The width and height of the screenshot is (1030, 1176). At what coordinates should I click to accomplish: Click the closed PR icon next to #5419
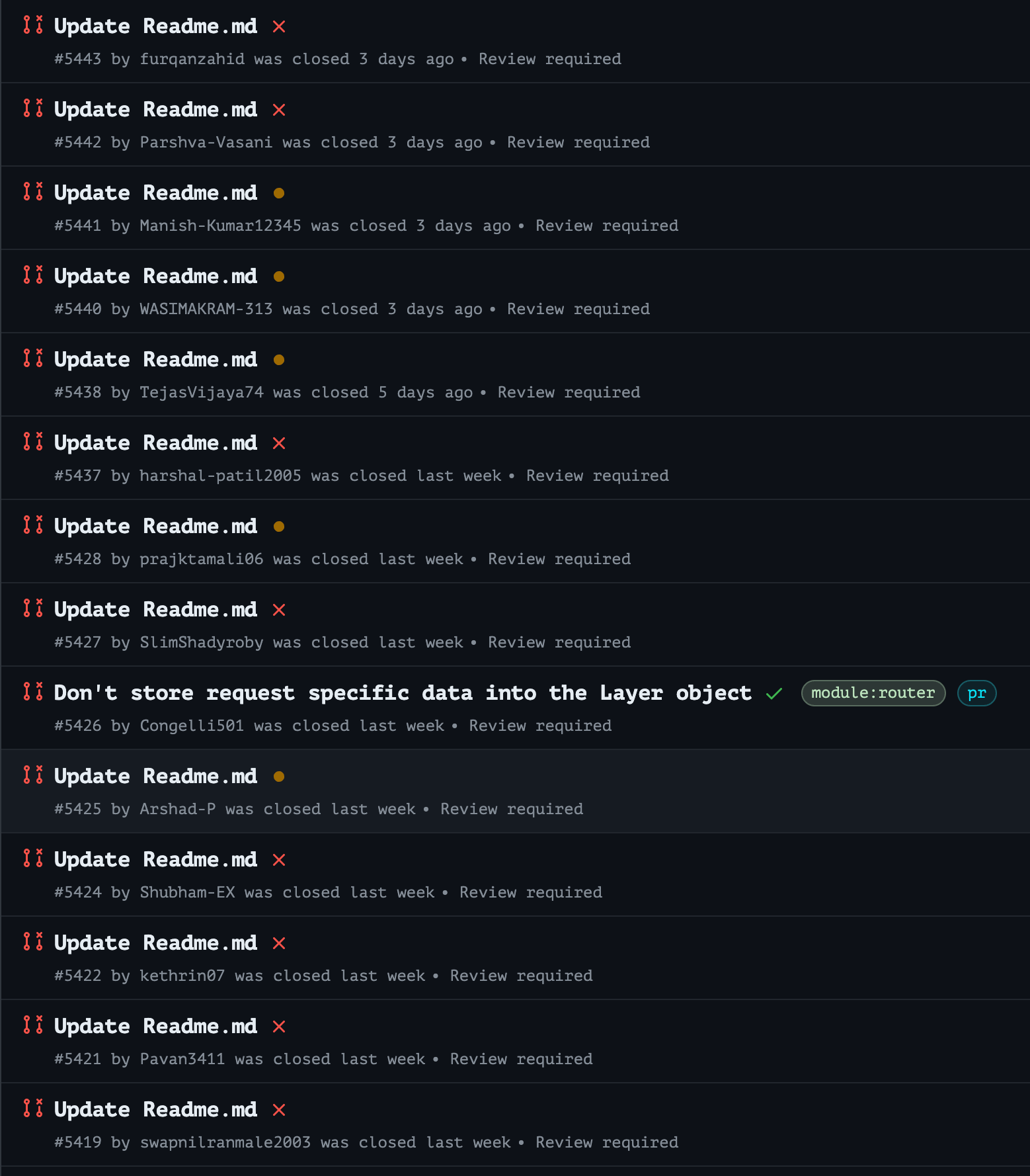click(x=32, y=1109)
